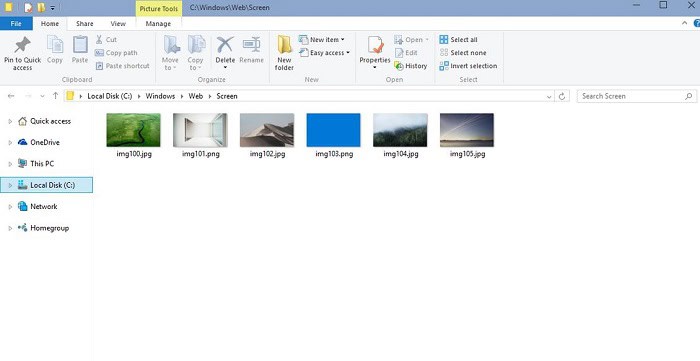Open the Easy access dropdown
This screenshot has width=700, height=361.
[325, 53]
